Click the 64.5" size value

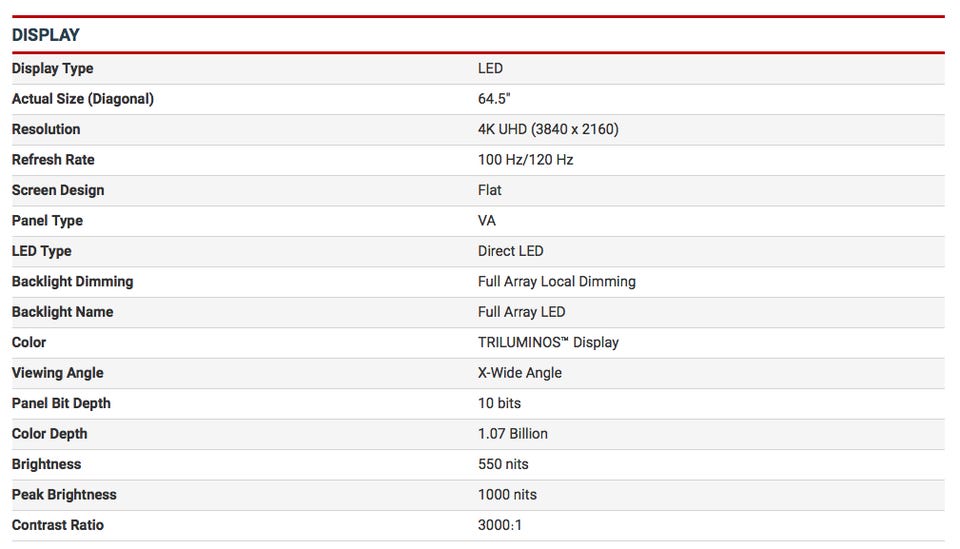494,99
